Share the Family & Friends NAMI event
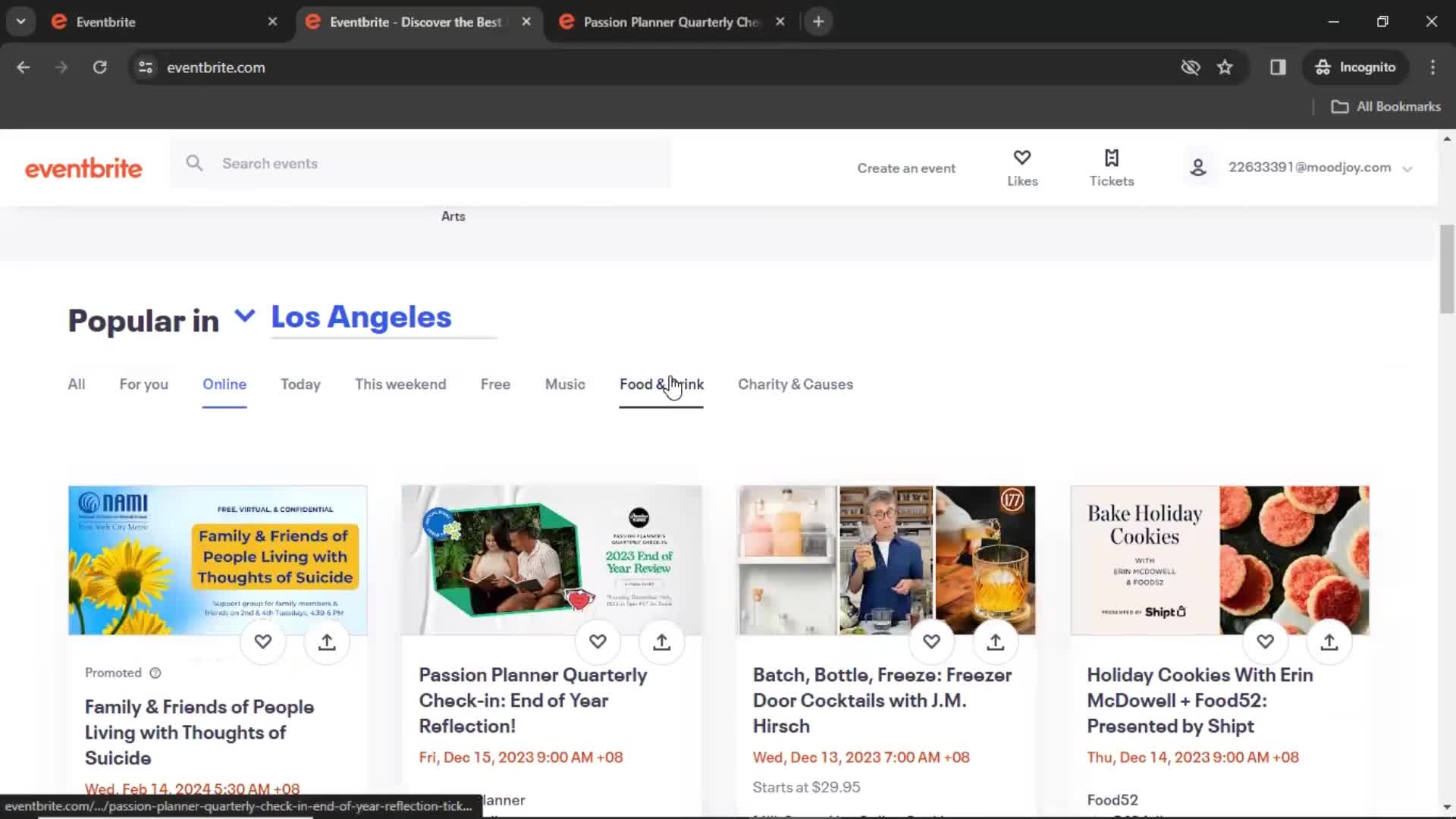 [x=327, y=642]
